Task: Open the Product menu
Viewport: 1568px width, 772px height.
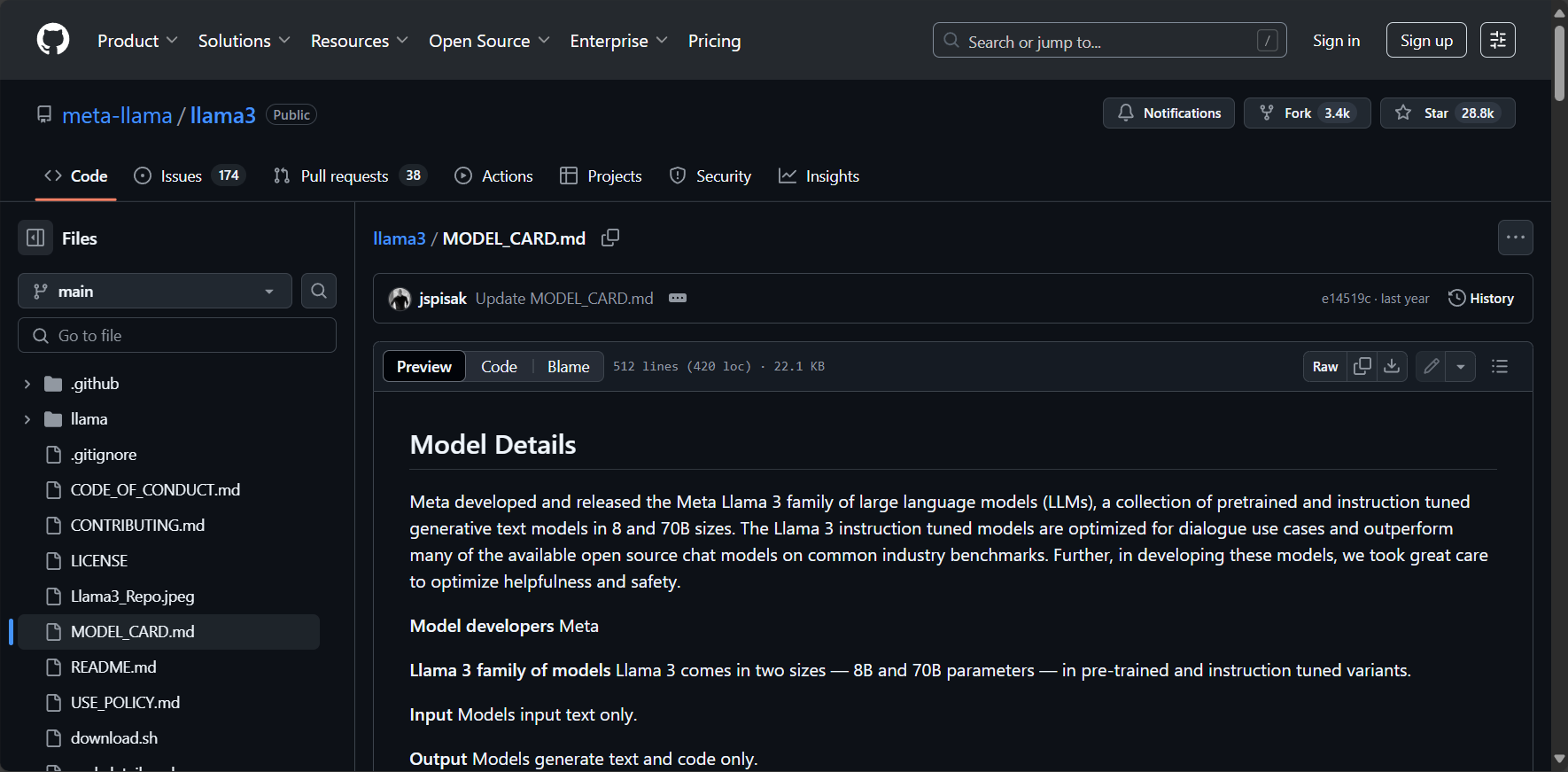Action: 138,41
